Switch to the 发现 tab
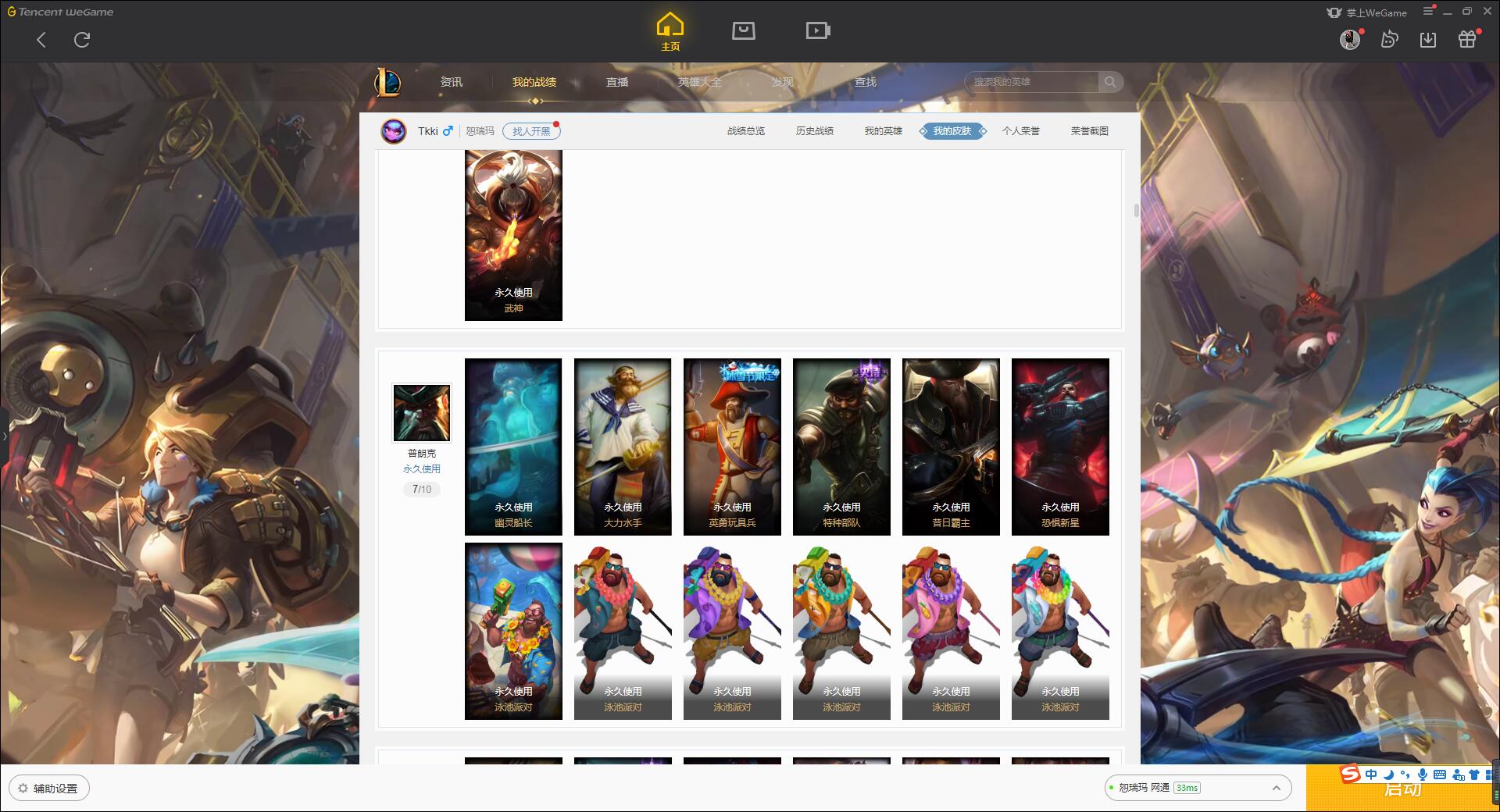 783,82
